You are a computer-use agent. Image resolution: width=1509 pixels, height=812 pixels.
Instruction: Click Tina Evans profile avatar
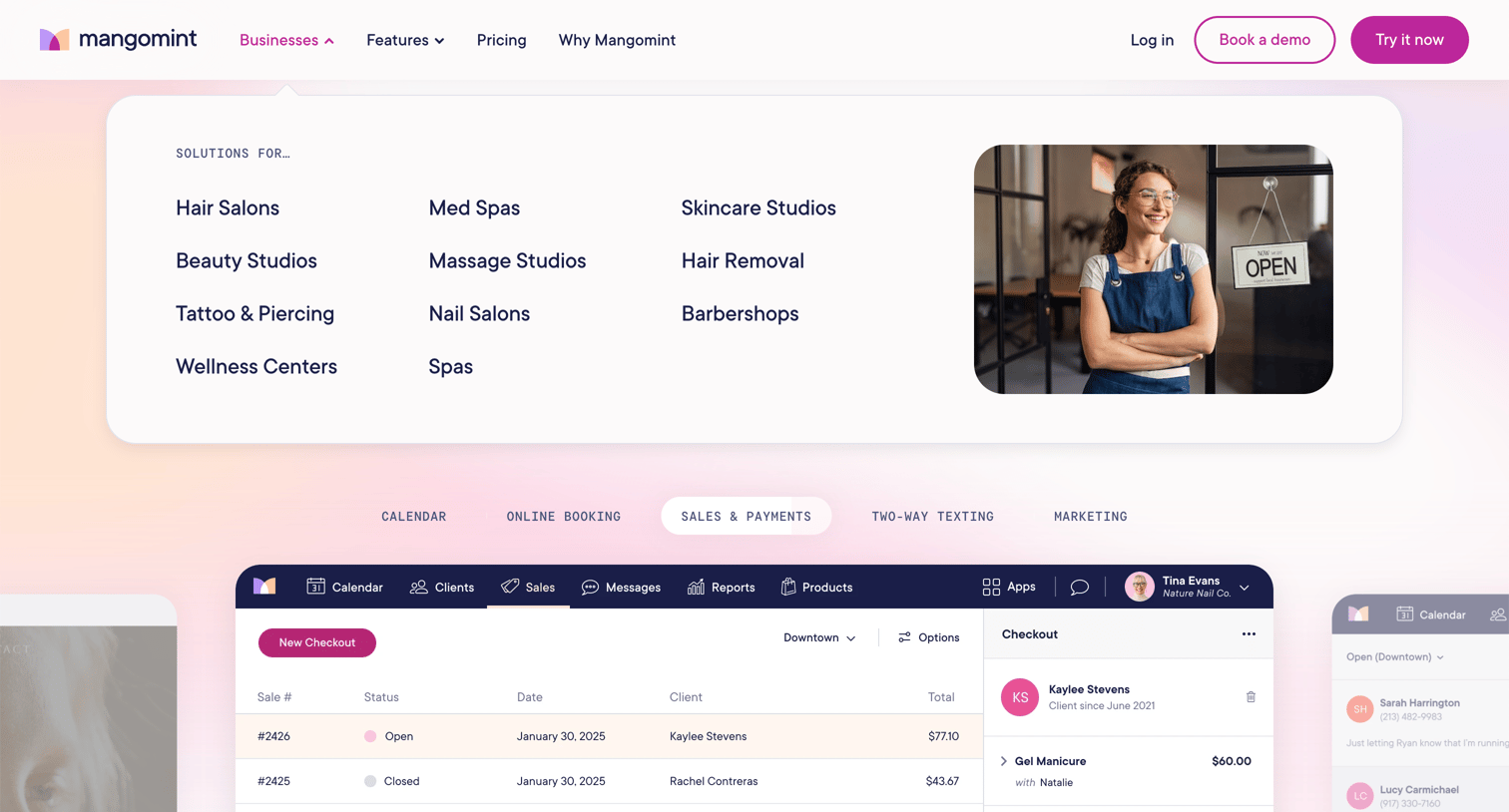click(x=1140, y=587)
